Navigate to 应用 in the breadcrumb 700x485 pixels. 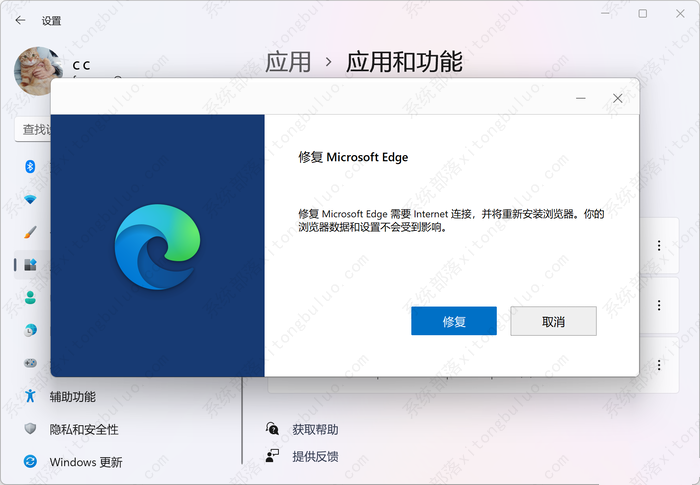pos(288,62)
